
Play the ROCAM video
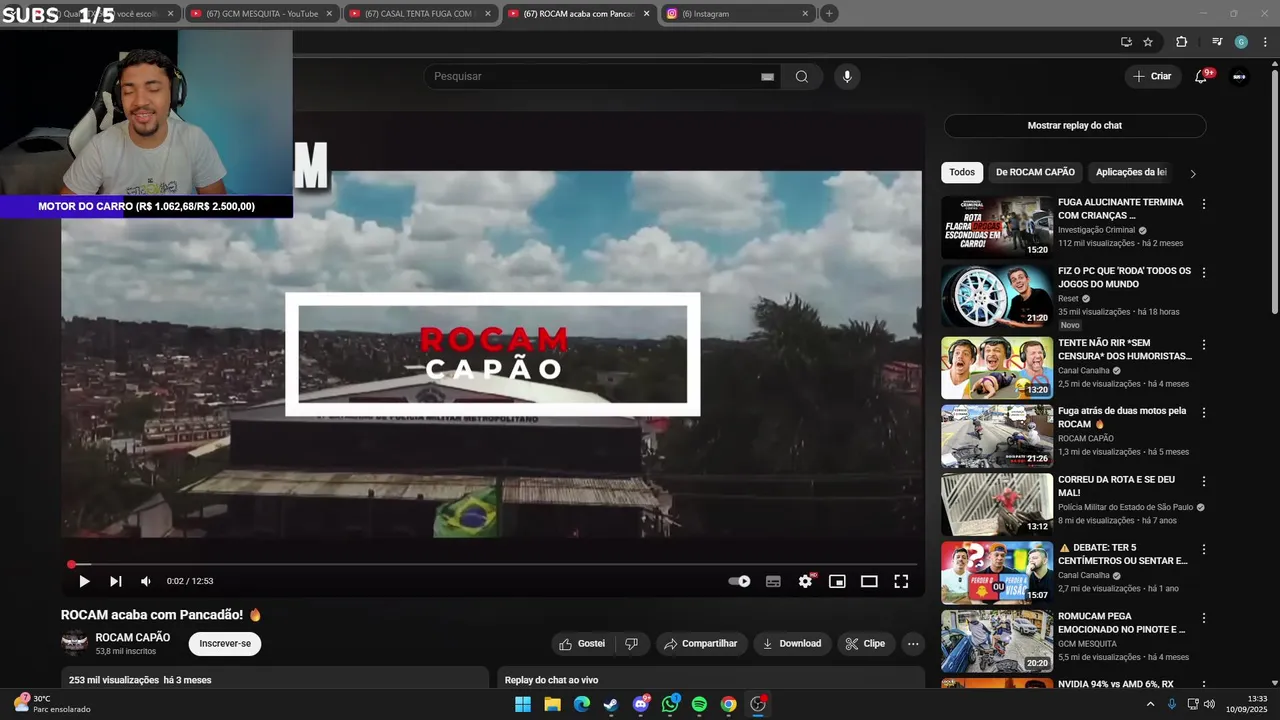point(84,581)
